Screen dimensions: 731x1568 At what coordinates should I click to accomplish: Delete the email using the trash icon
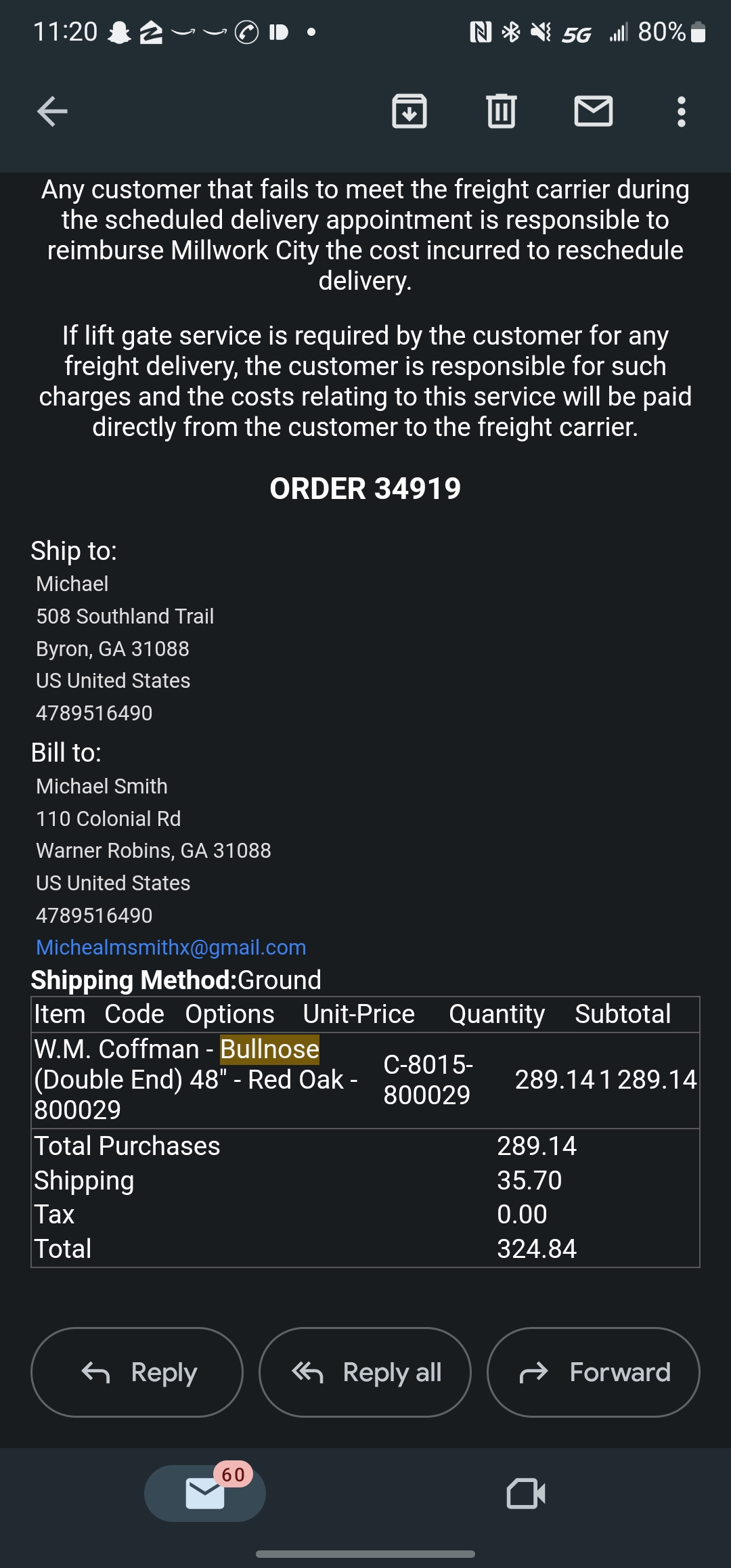[502, 112]
